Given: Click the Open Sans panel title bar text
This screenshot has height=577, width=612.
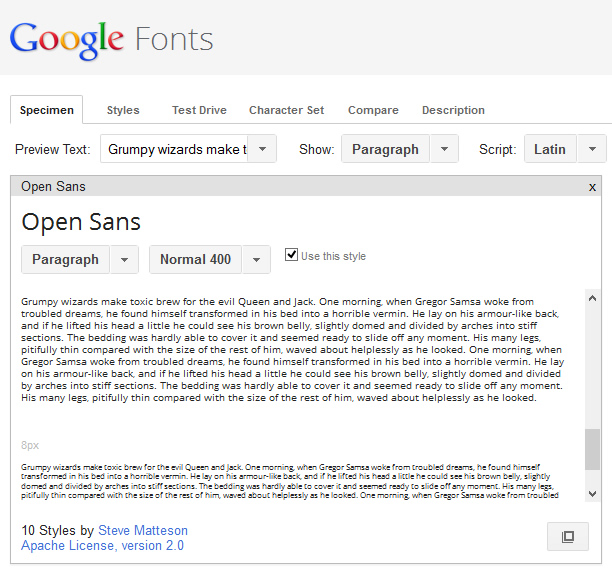Looking at the screenshot, I should click(x=53, y=187).
